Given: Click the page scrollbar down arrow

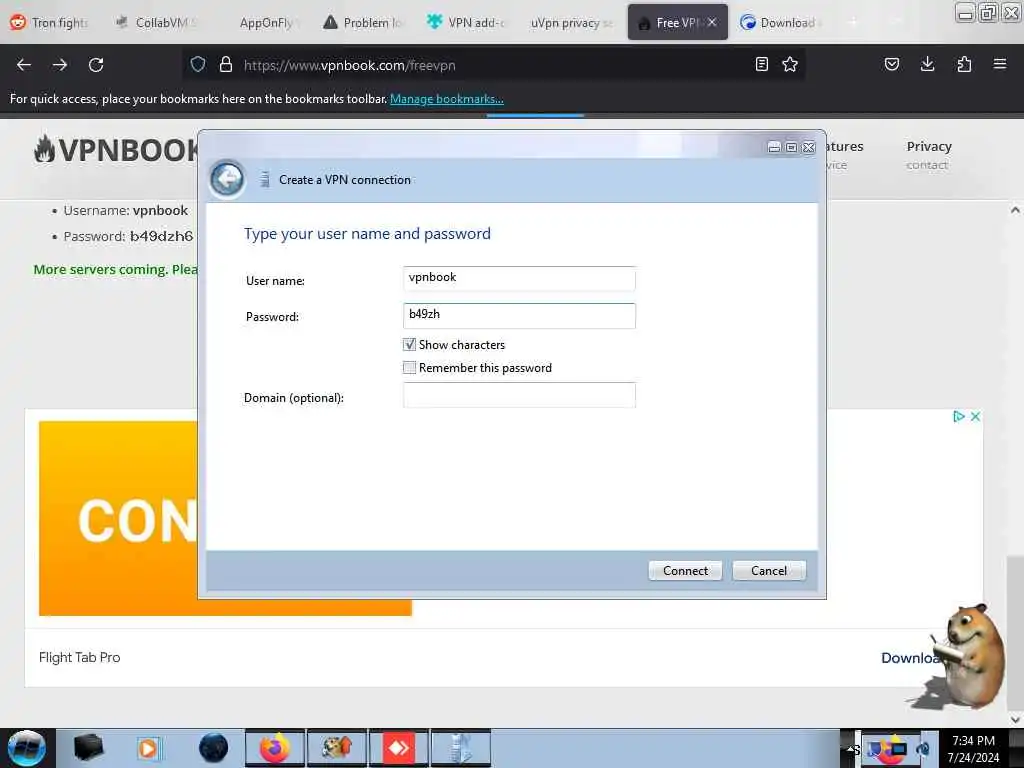Looking at the screenshot, I should pos(1015,718).
